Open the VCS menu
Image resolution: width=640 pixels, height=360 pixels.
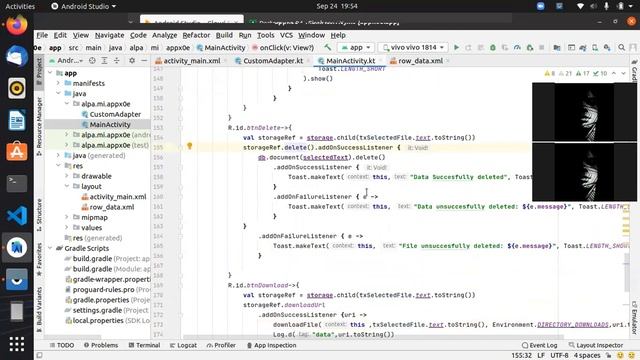[286, 35]
